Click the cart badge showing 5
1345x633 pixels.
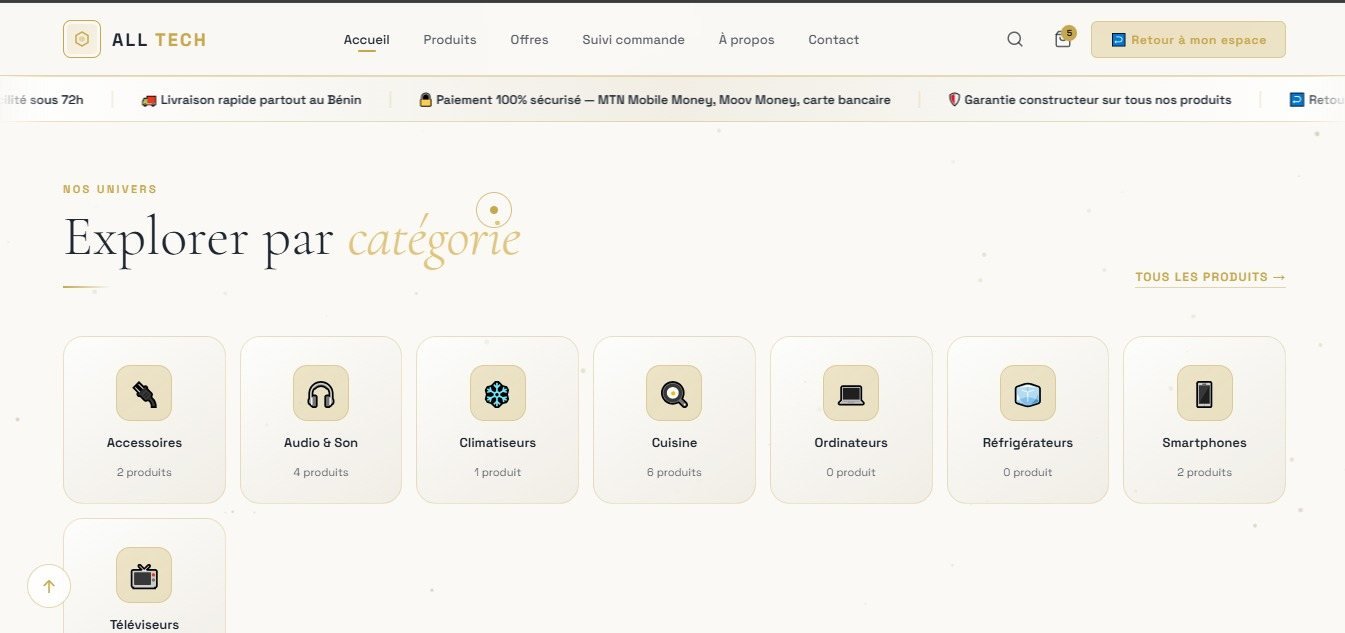[x=1069, y=33]
